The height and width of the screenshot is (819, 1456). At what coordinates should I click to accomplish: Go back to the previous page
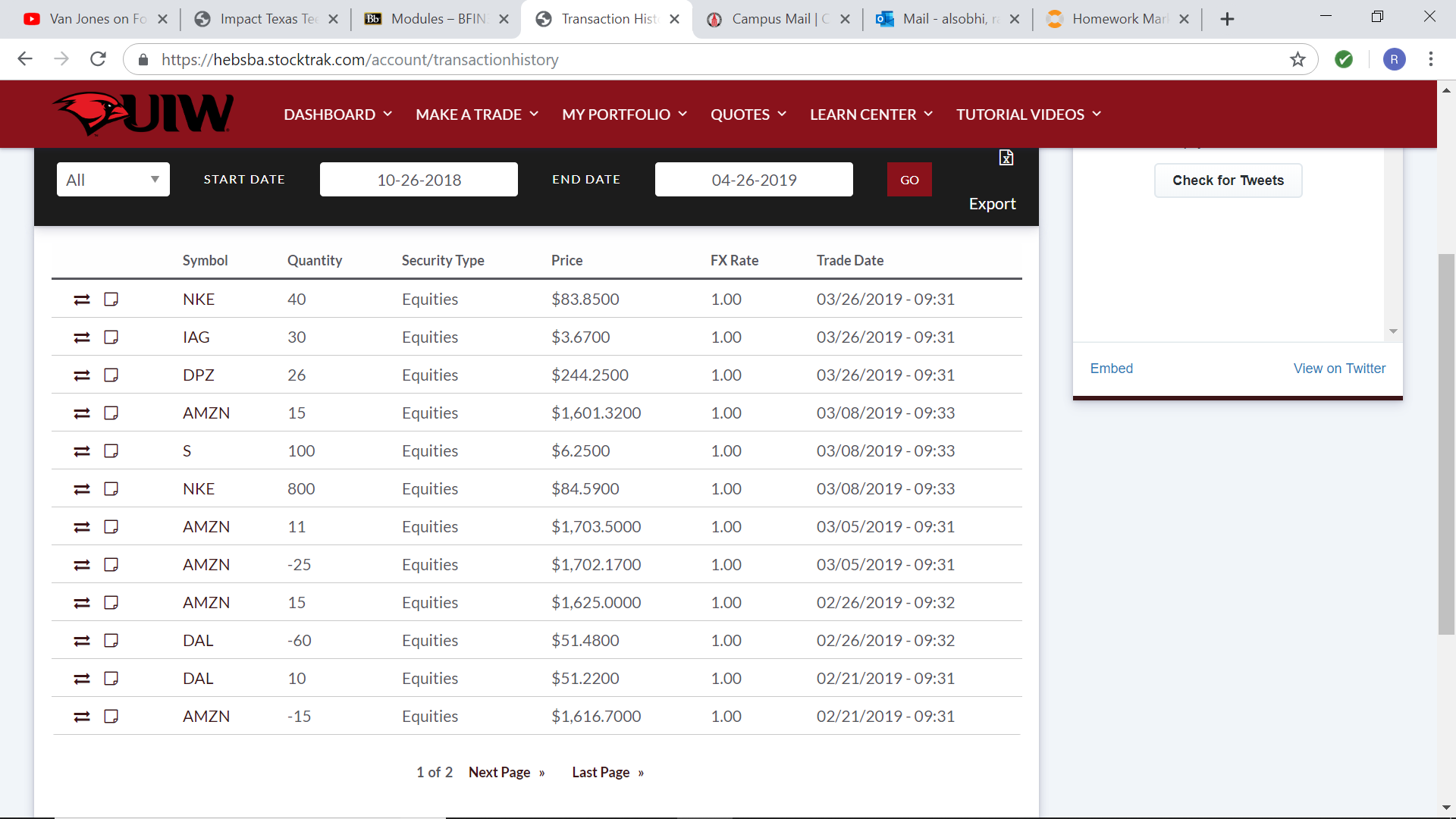pyautogui.click(x=25, y=59)
